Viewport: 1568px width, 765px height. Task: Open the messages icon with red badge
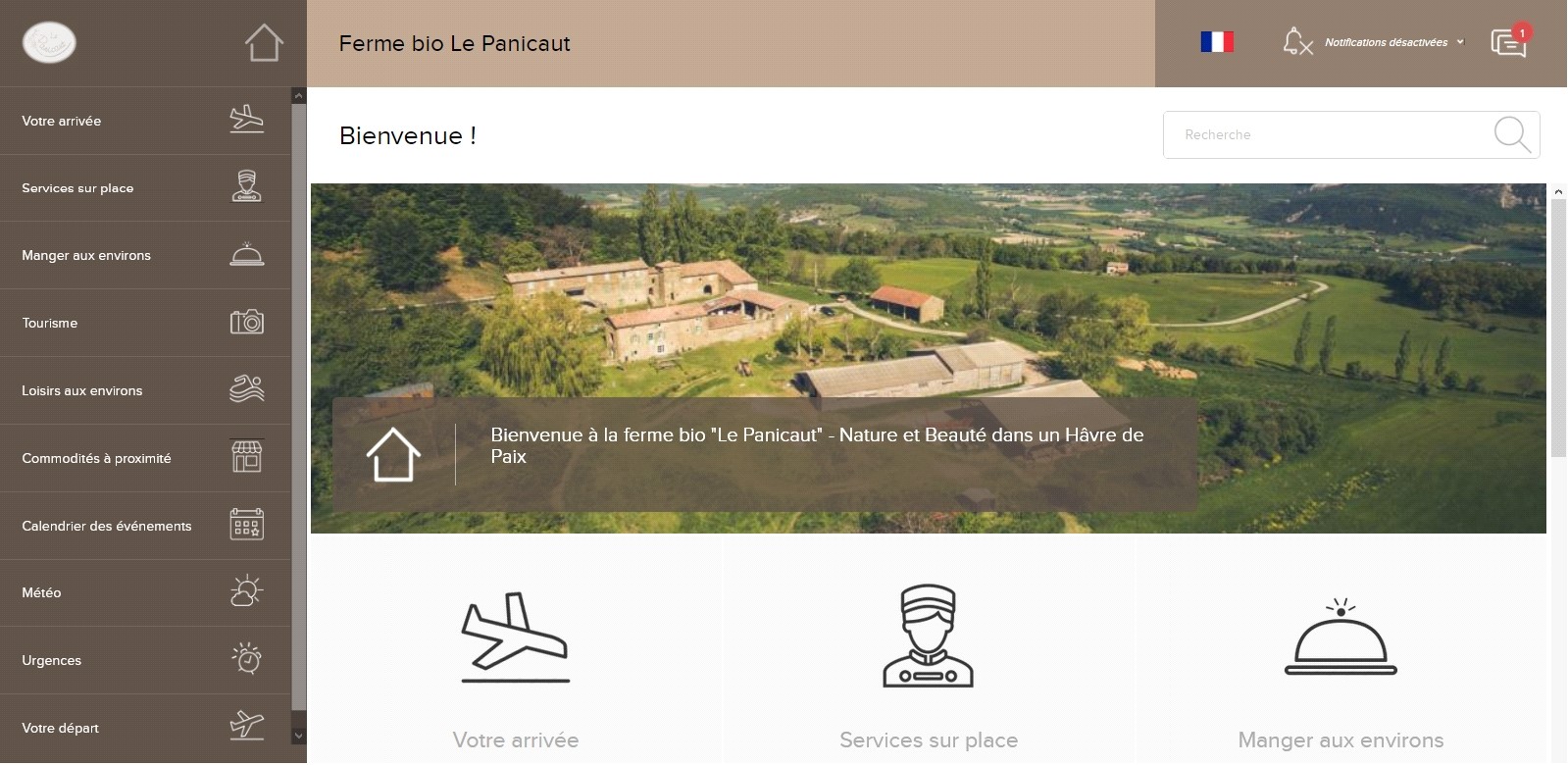coord(1509,42)
